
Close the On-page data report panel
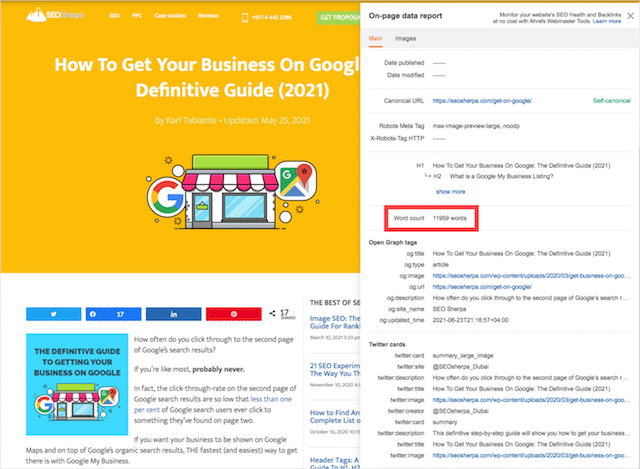click(x=631, y=16)
